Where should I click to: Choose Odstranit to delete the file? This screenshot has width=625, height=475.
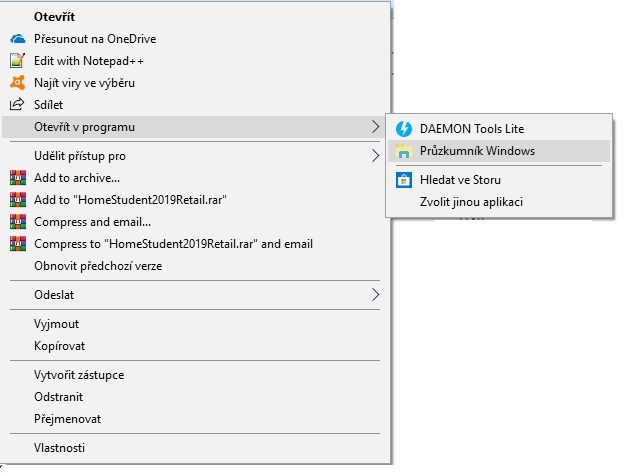click(195, 396)
